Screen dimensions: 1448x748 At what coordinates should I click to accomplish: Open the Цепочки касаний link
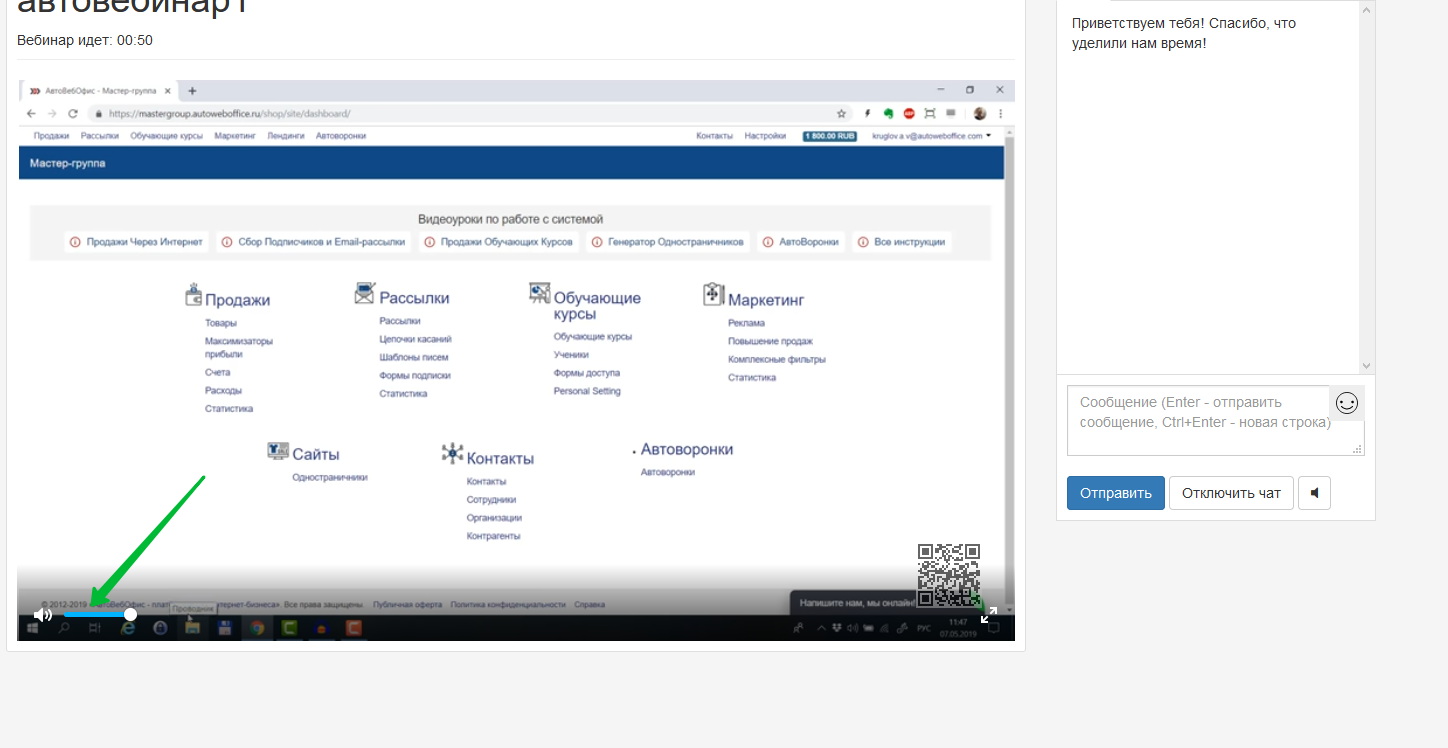click(x=415, y=339)
